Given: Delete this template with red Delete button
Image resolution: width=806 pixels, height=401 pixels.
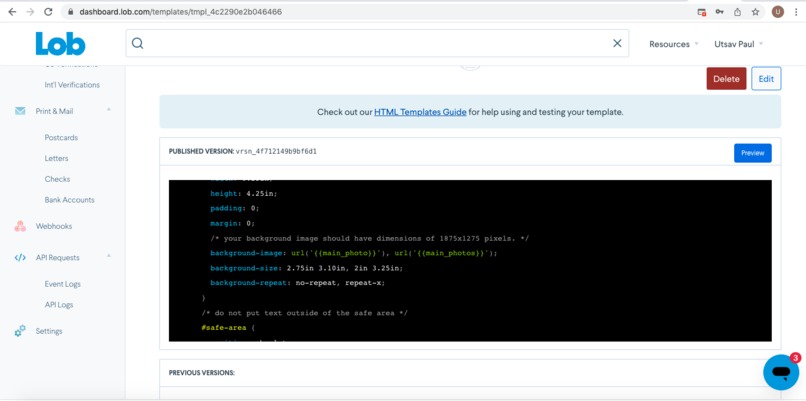Looking at the screenshot, I should [x=726, y=79].
